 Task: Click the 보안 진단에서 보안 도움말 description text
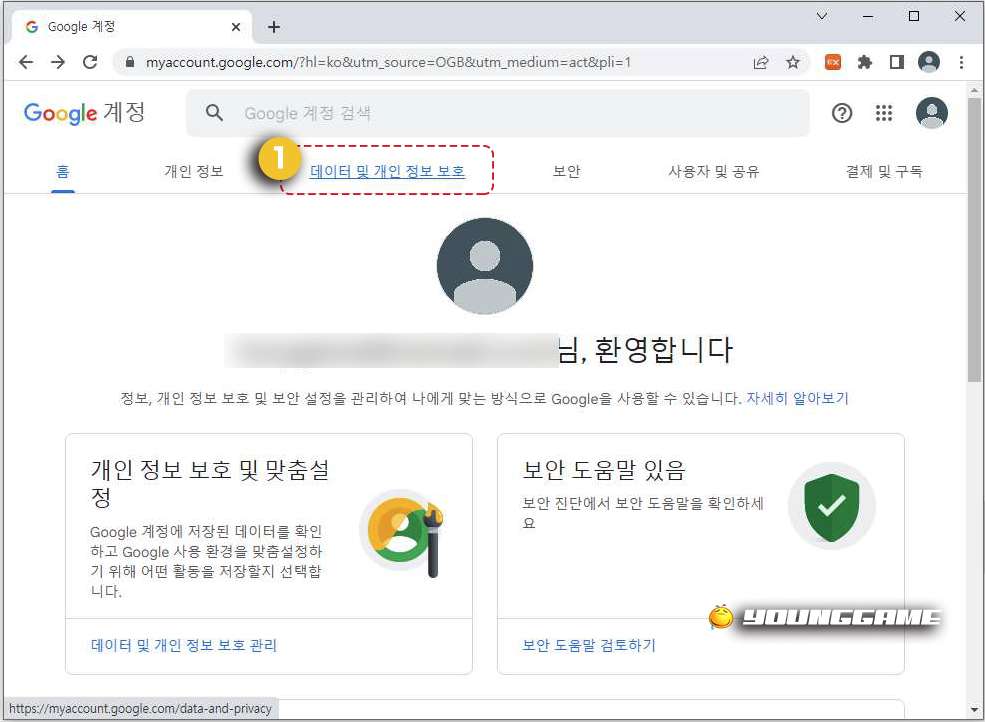[x=643, y=513]
